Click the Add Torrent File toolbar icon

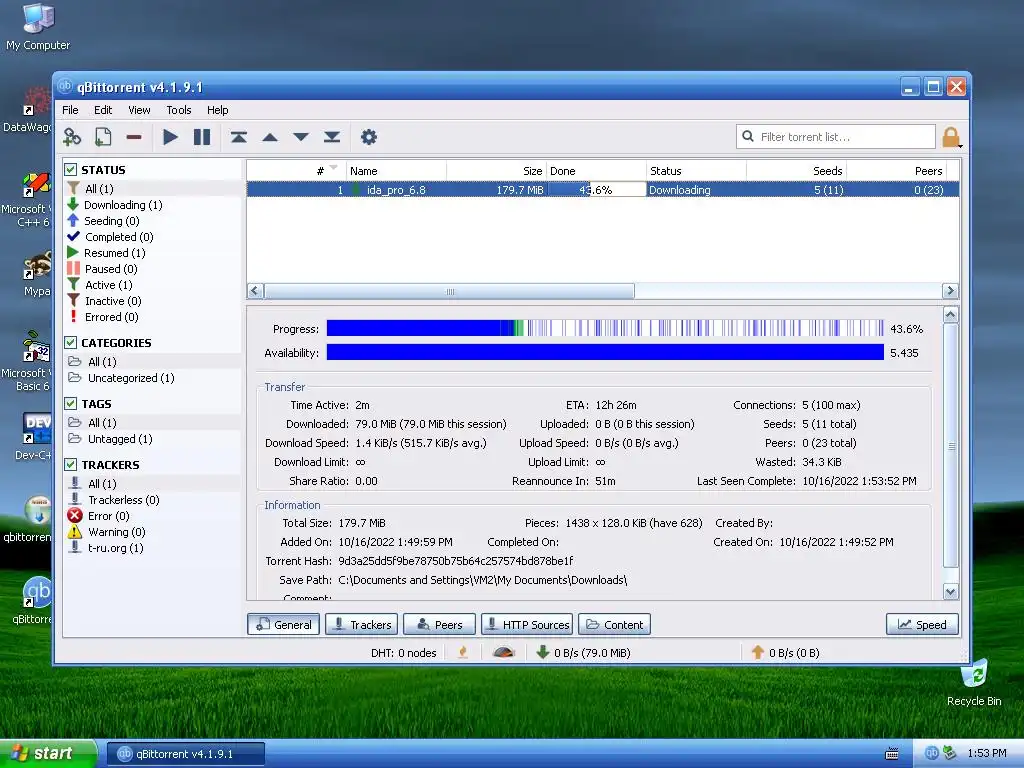(x=103, y=137)
